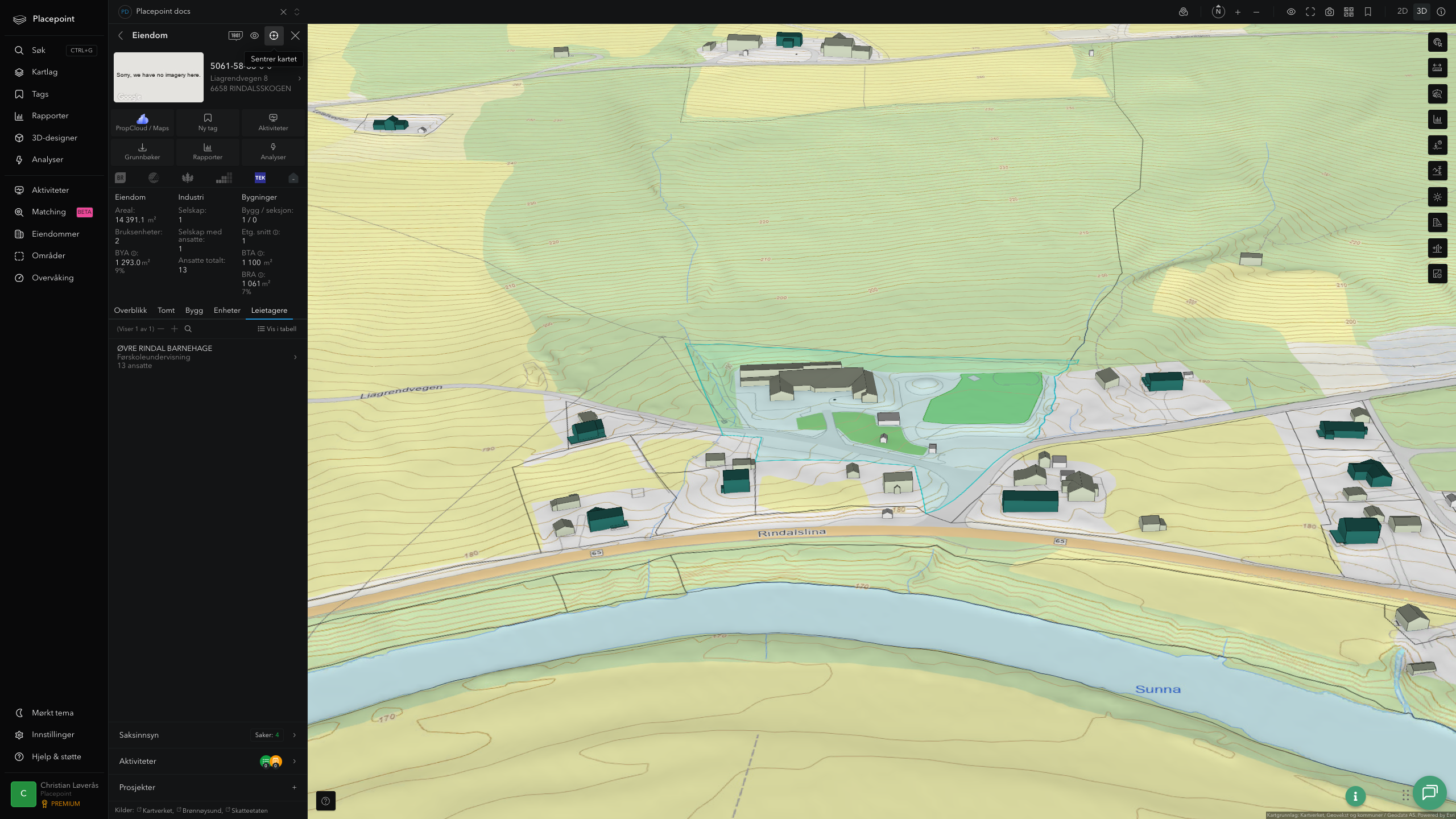Click the crest emblem icon

(x=188, y=178)
